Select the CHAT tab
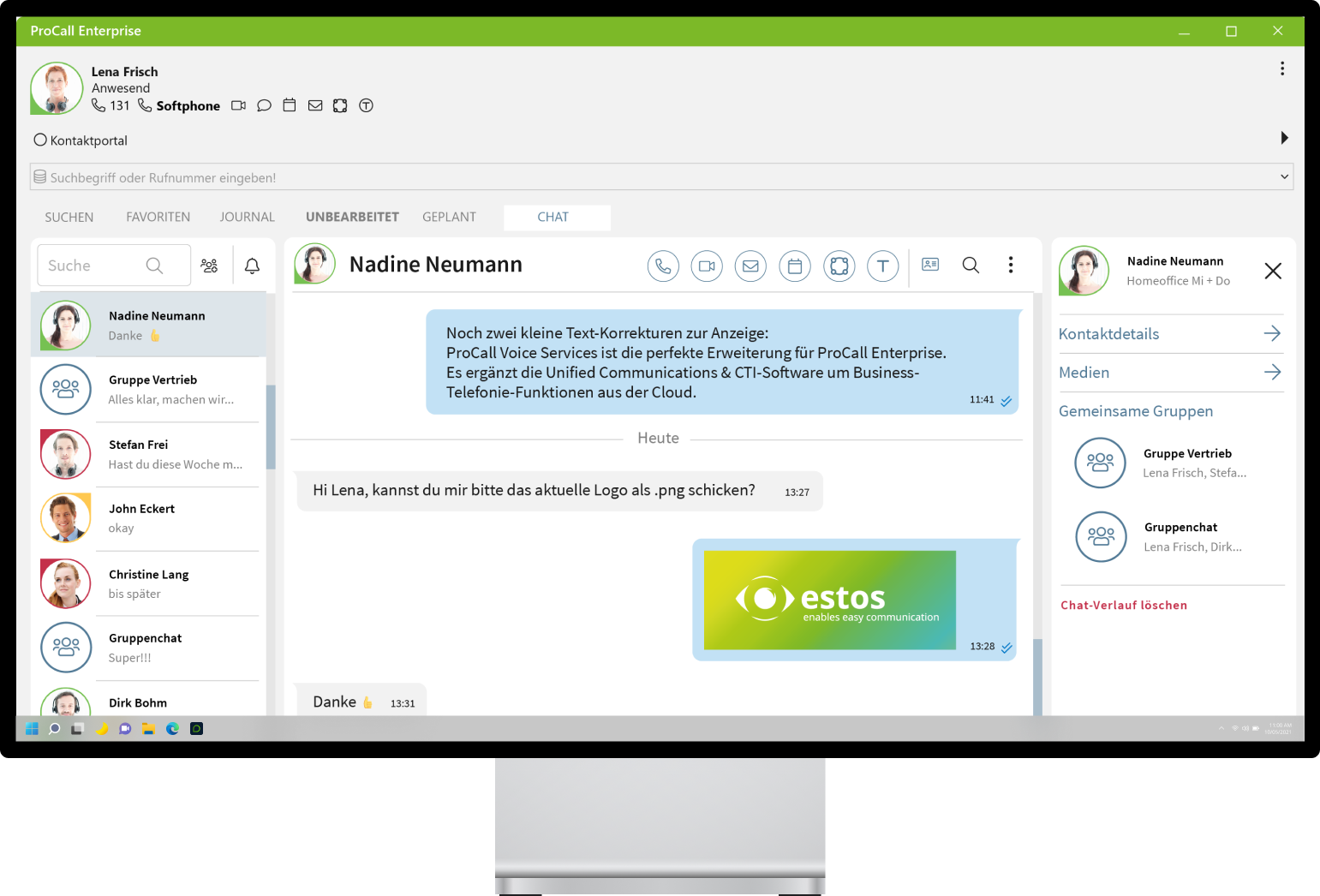Image resolution: width=1320 pixels, height=896 pixels. tap(557, 218)
